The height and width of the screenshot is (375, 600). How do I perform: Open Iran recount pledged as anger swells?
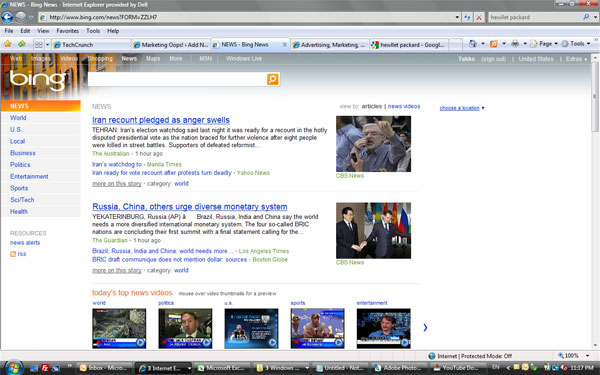(161, 120)
